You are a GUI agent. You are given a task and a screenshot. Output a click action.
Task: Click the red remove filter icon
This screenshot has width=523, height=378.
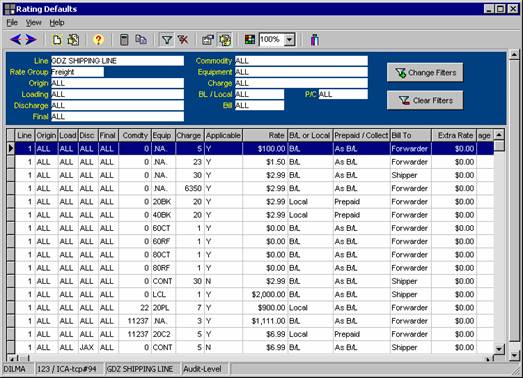point(183,40)
